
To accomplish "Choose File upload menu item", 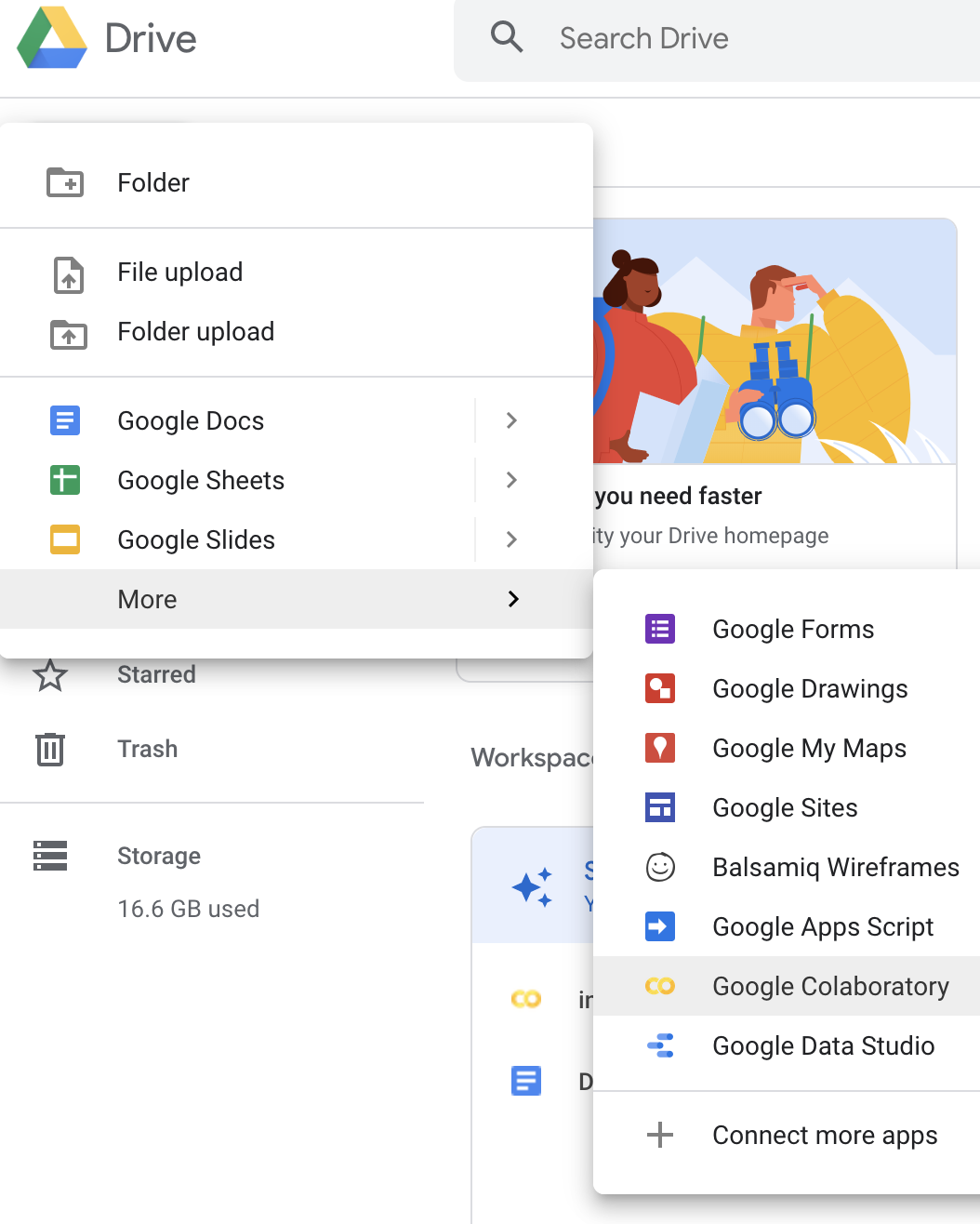I will [297, 272].
